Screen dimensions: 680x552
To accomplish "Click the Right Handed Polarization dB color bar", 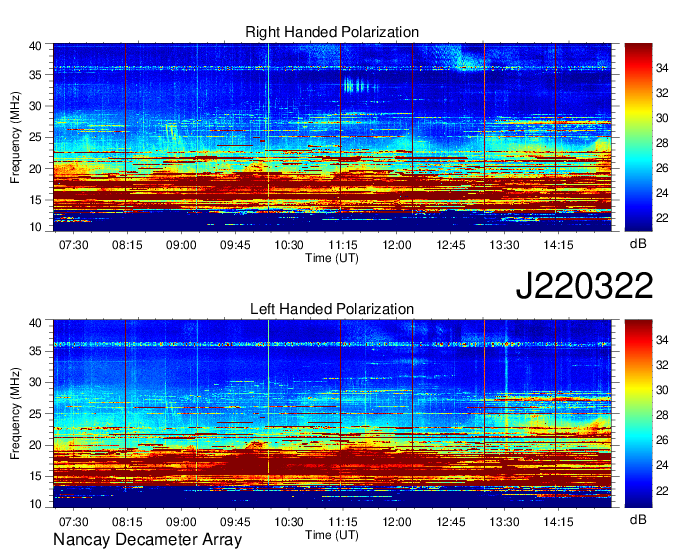I will pyautogui.click(x=638, y=137).
